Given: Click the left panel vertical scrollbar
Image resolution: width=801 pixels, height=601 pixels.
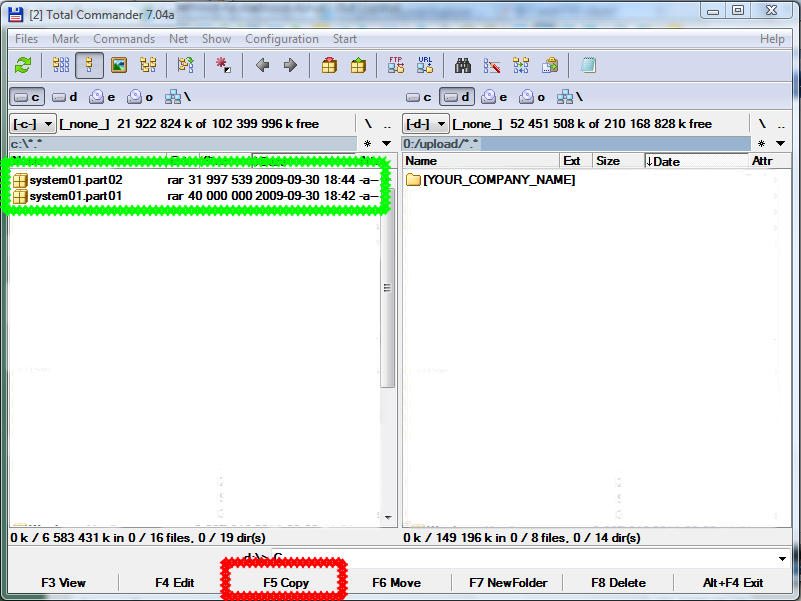Looking at the screenshot, I should [389, 288].
